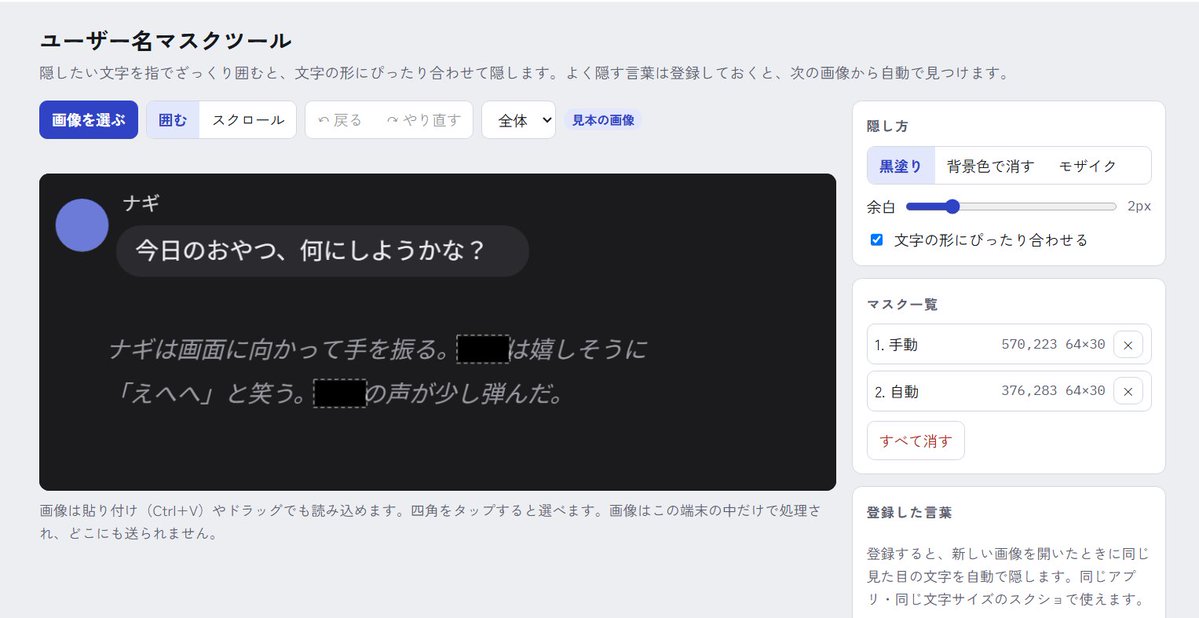Screen dimensions: 1199x618
Task: Remove the 自動 mask entry
Action: tap(1128, 392)
